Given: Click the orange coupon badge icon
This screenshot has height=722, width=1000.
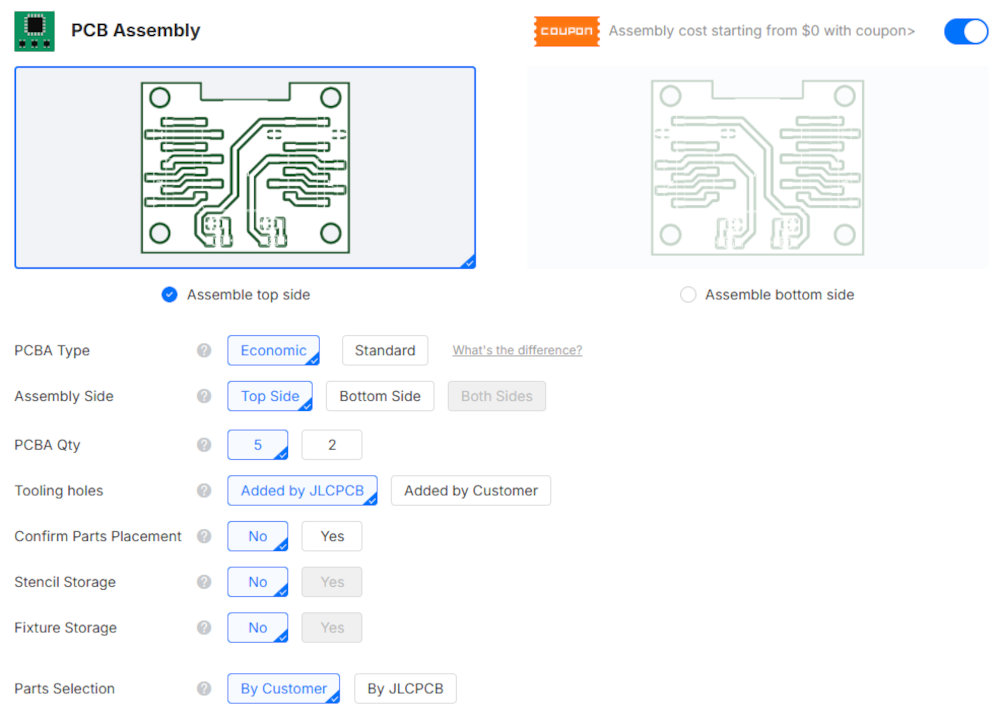Looking at the screenshot, I should (566, 31).
